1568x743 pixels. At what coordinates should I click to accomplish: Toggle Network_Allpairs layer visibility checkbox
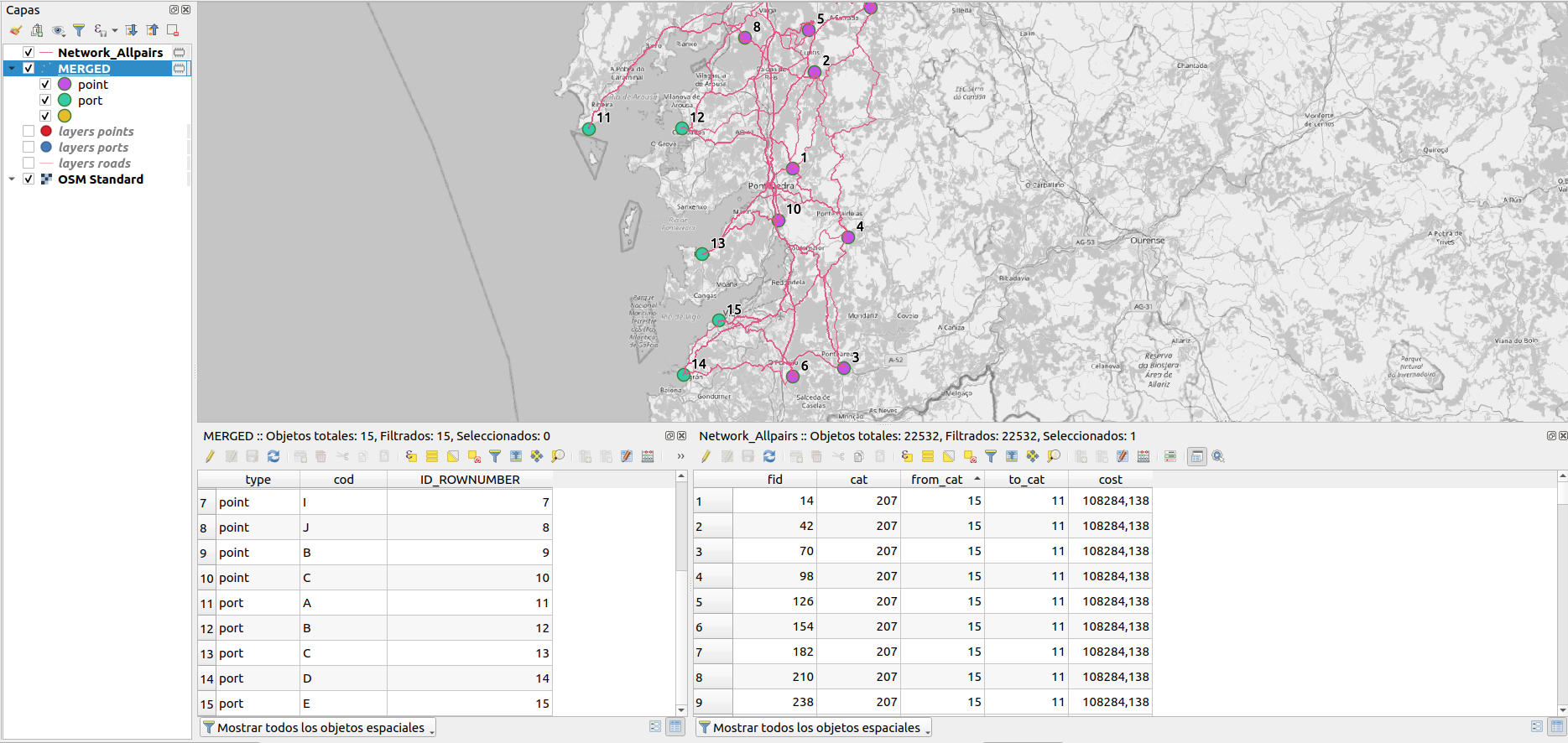[x=29, y=52]
